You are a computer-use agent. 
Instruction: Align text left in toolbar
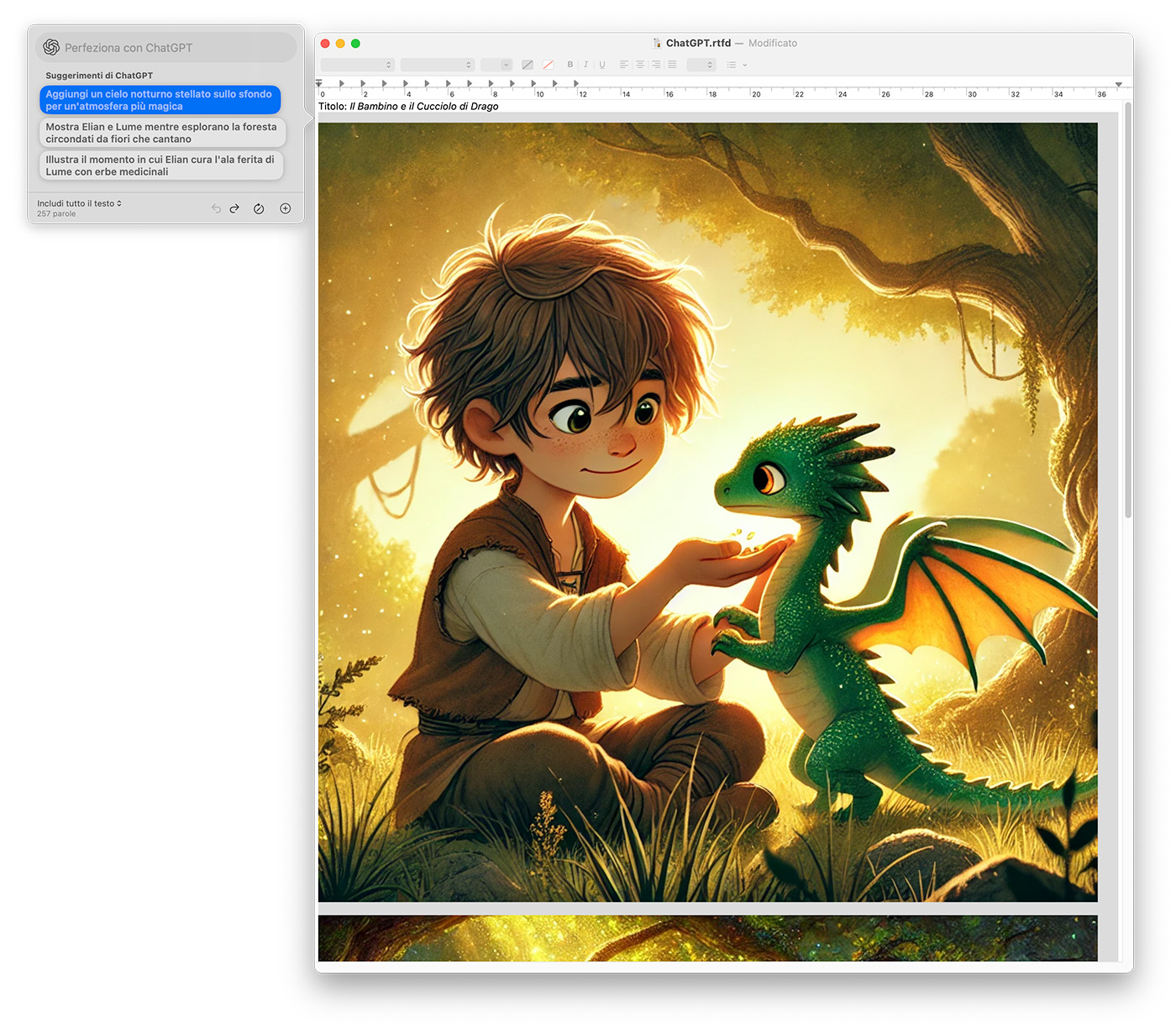coord(624,65)
